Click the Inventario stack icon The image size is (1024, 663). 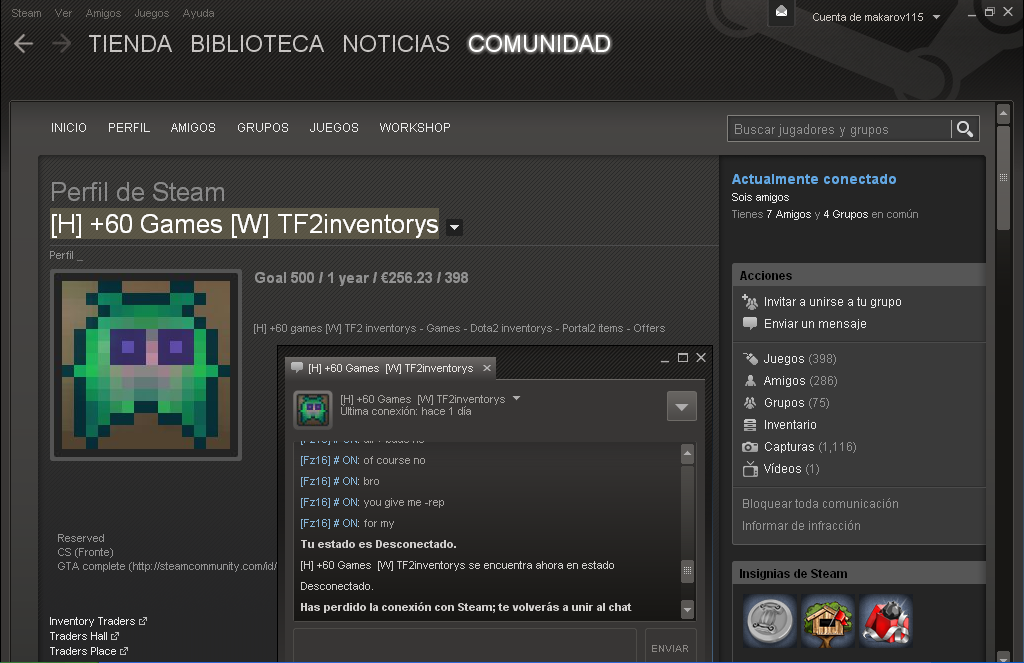[750, 425]
